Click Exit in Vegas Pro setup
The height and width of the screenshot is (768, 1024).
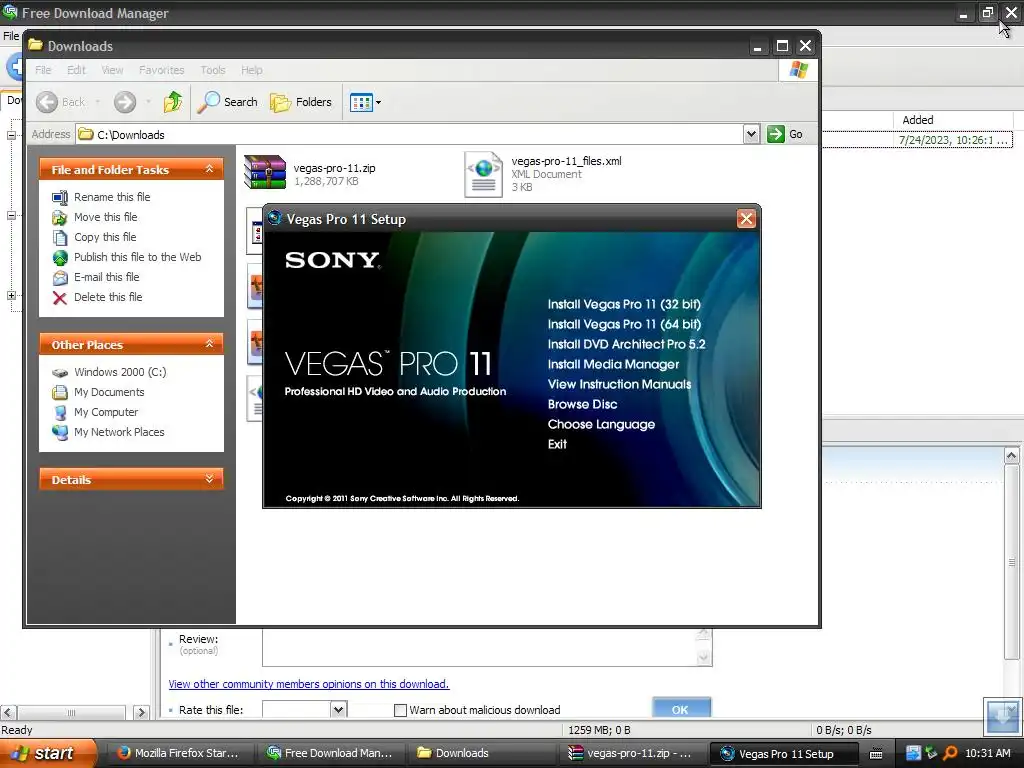coord(557,444)
